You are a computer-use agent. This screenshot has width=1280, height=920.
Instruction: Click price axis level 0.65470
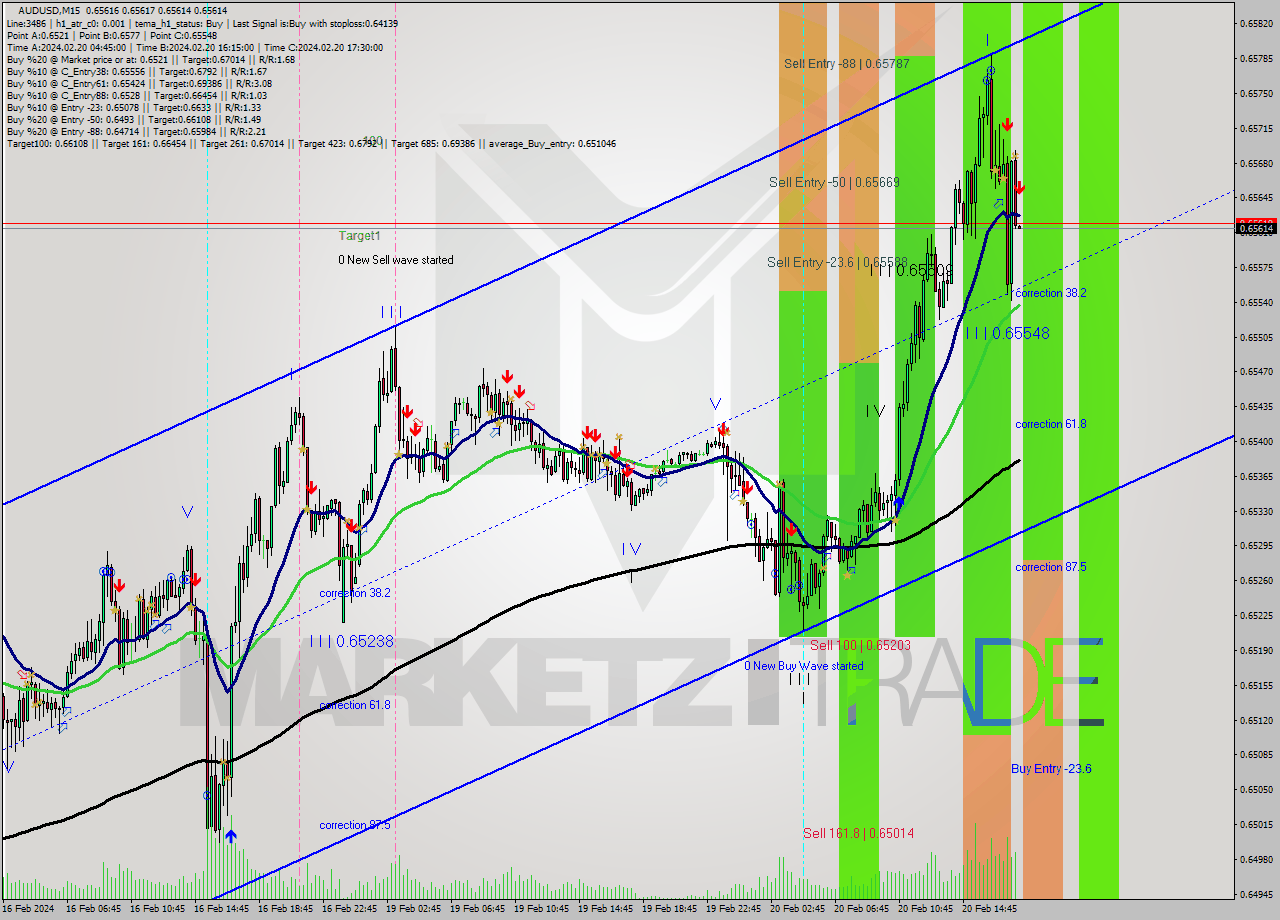(1256, 372)
